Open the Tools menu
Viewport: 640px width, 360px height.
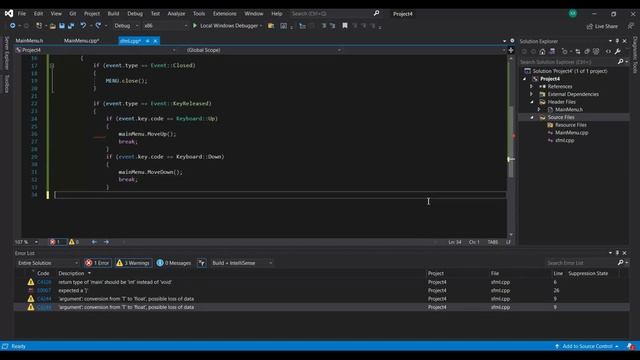point(199,13)
